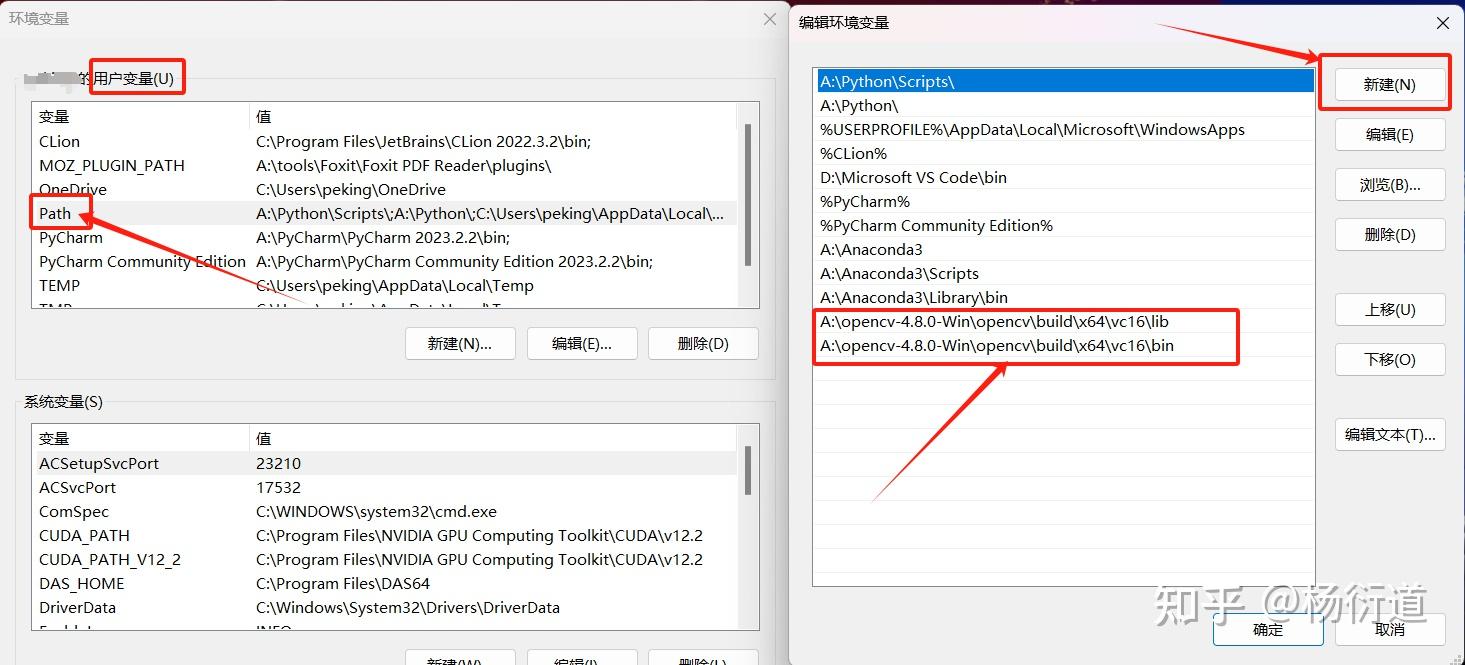Click 新建(N)... under user variables

(459, 343)
